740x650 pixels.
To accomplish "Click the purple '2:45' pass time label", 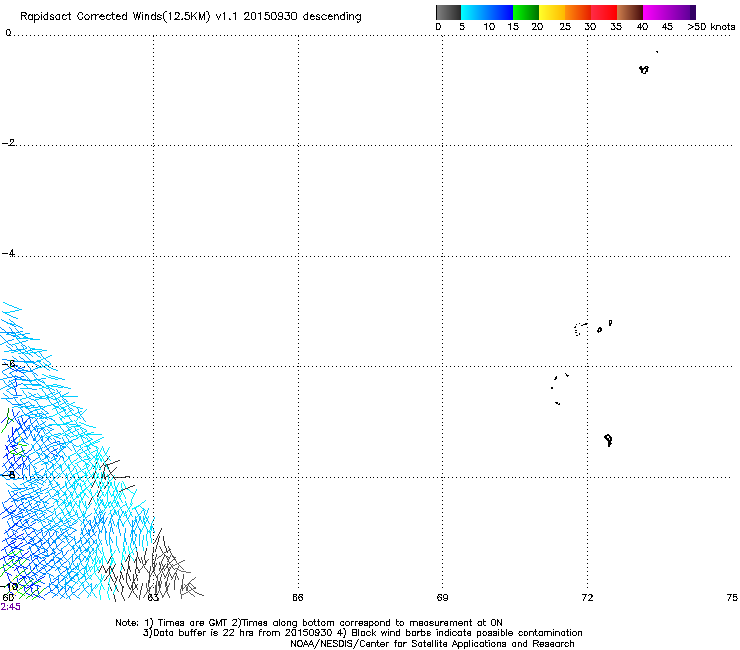I will pyautogui.click(x=10, y=607).
